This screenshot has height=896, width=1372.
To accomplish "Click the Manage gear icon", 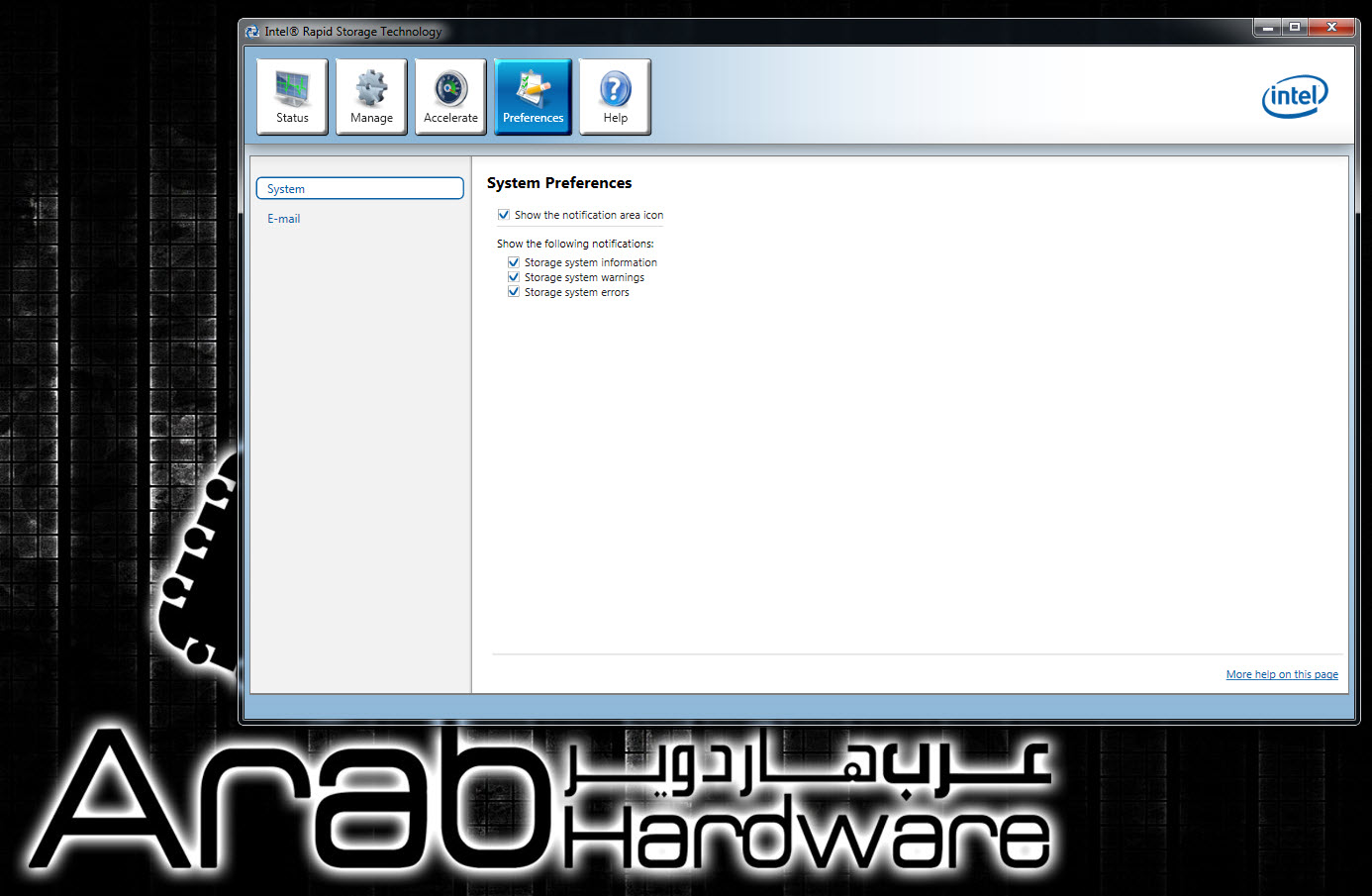I will click(371, 90).
